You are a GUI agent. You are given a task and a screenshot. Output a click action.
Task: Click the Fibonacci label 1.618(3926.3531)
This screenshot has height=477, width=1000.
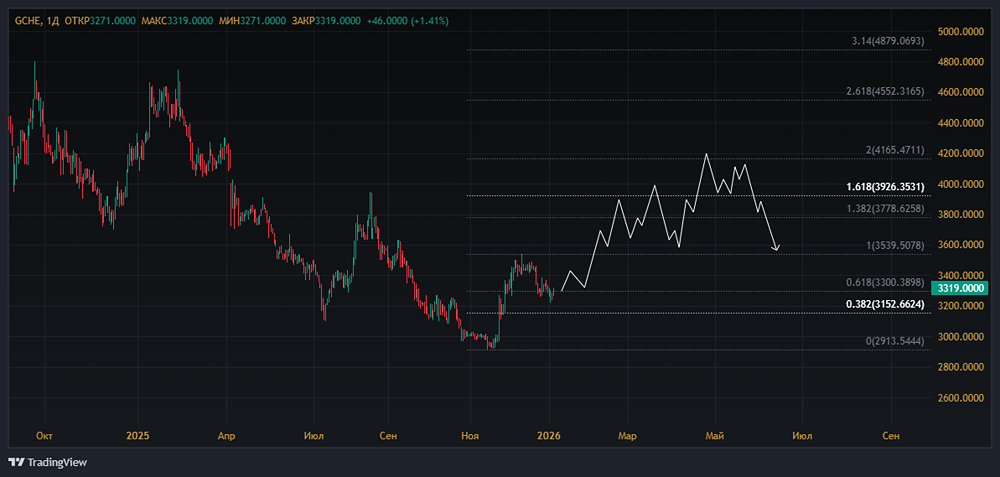point(885,187)
